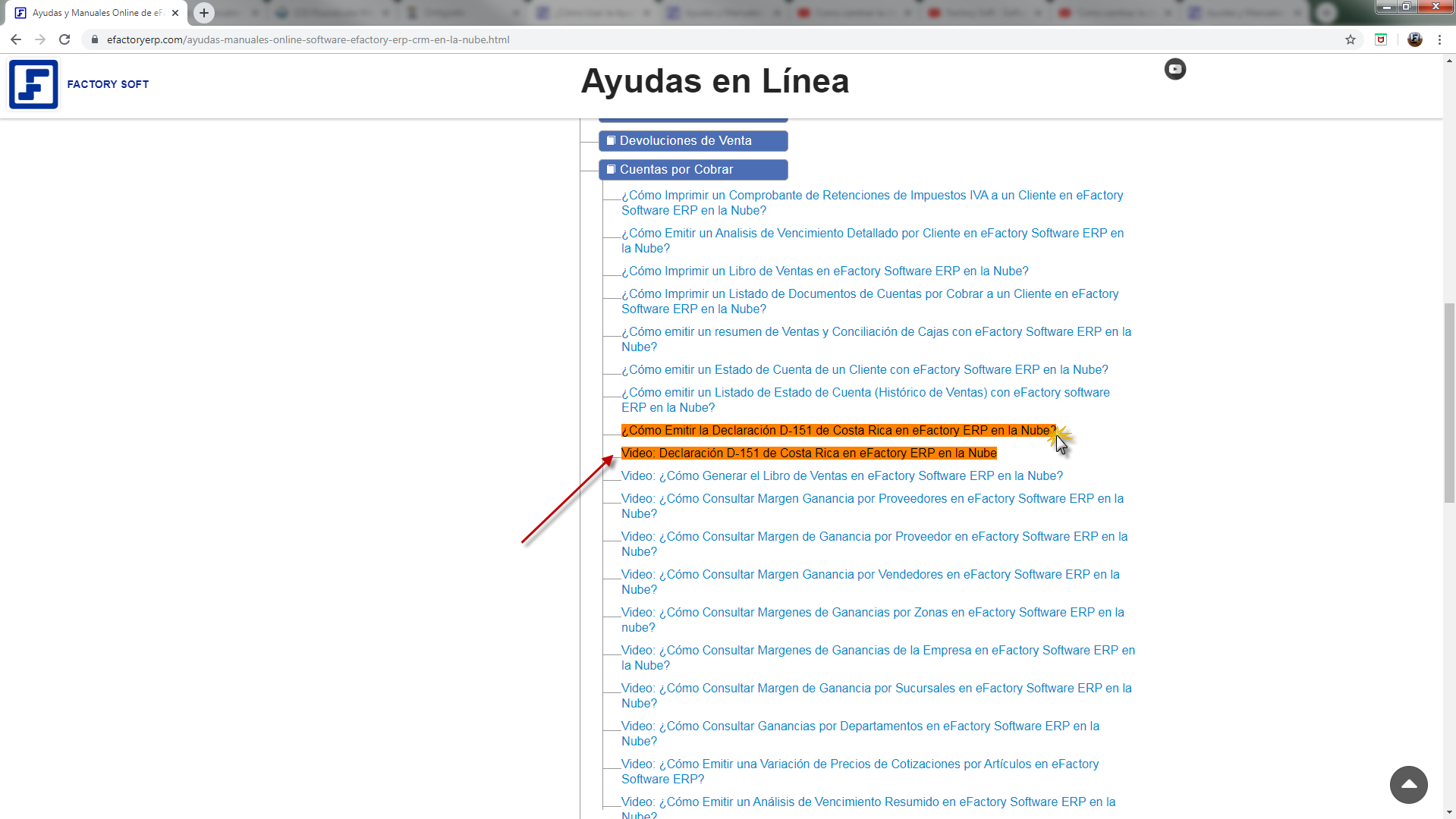Viewport: 1456px width, 819px height.
Task: Click the FACTORY SOFT brand text
Action: pos(108,84)
